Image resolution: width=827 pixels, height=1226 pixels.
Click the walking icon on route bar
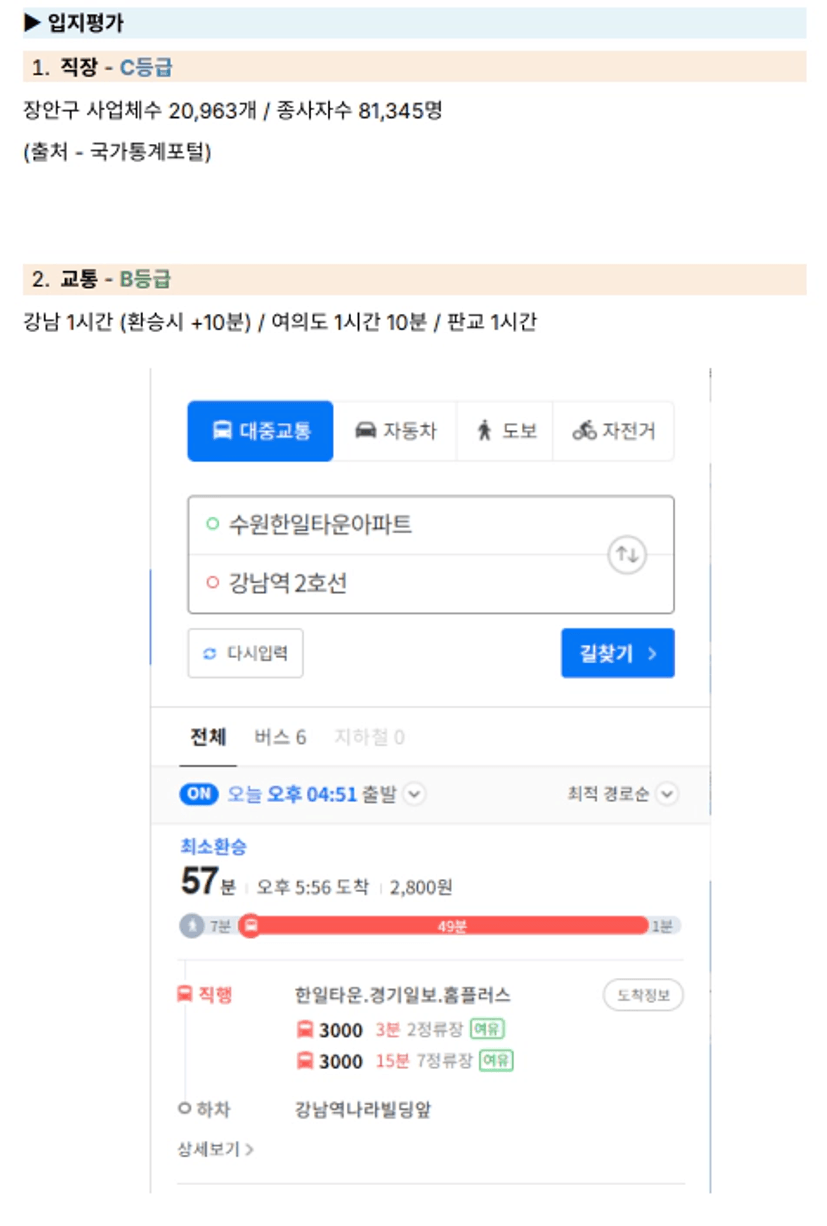coord(191,926)
